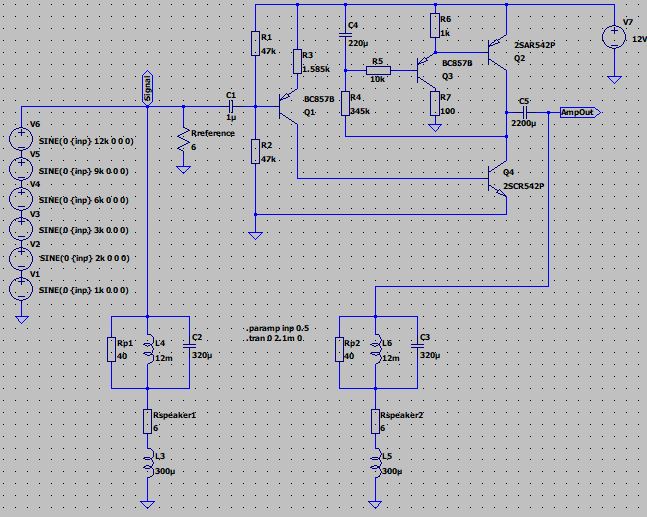The image size is (647, 517).
Task: Select capacitor C2 320µ symbol
Action: [x=189, y=345]
